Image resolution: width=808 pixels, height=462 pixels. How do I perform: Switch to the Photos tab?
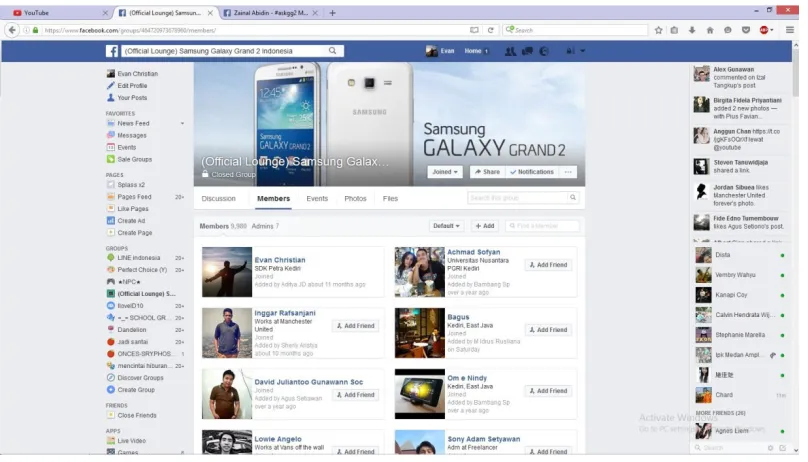pos(355,198)
